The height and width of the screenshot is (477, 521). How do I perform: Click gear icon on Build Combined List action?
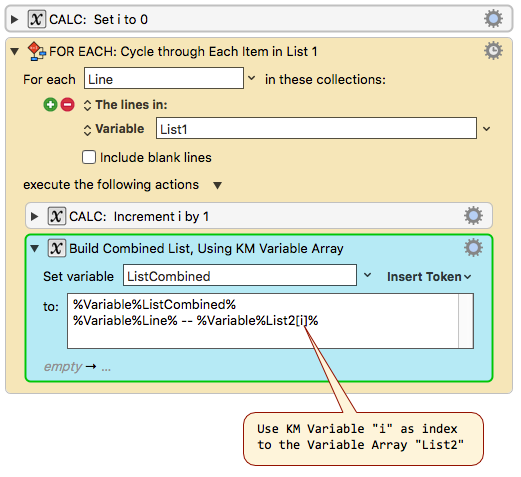coord(473,248)
